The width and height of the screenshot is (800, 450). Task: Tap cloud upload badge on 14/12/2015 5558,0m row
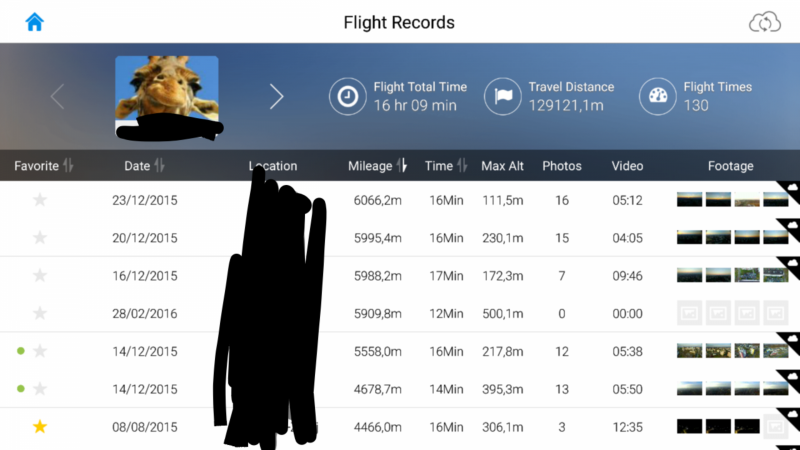(x=791, y=338)
